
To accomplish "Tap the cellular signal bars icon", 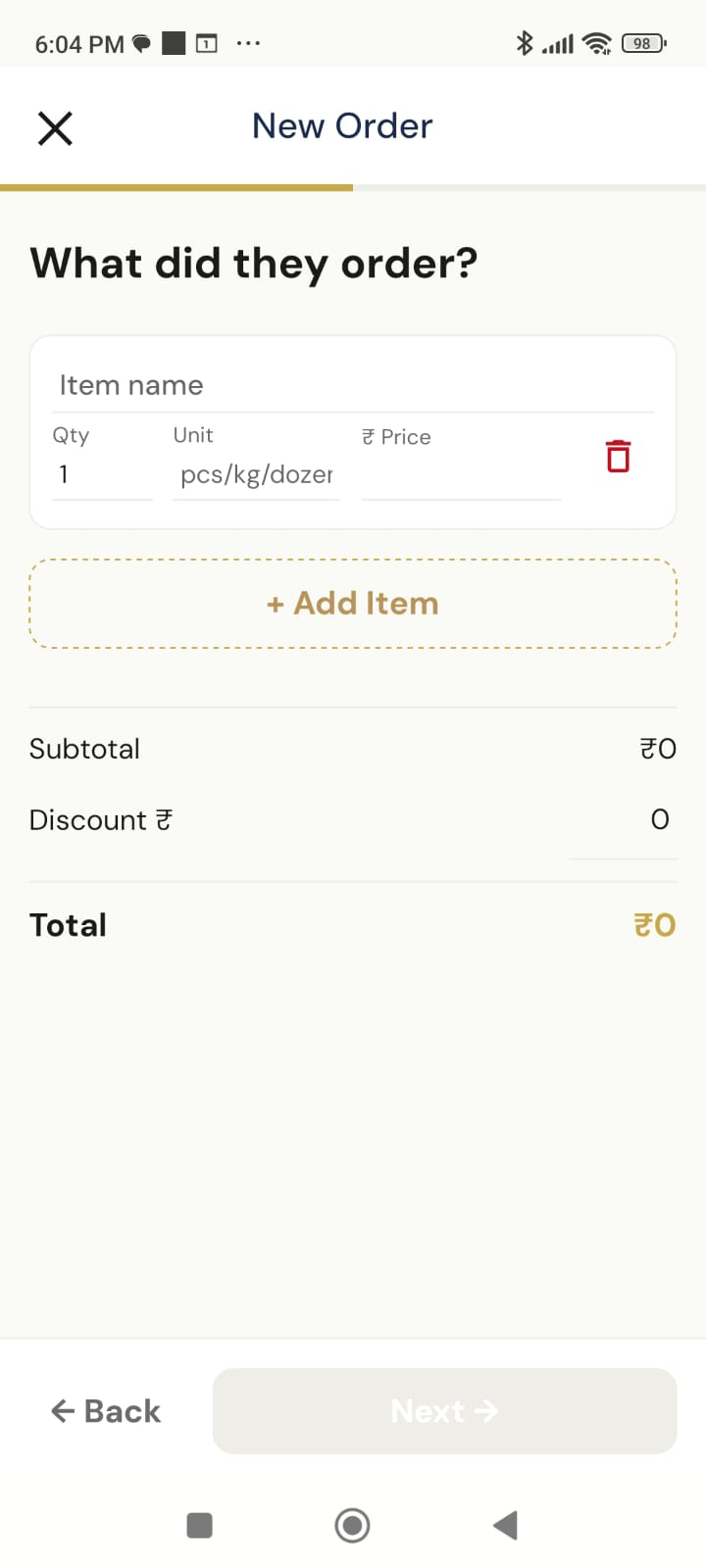I will (x=558, y=43).
